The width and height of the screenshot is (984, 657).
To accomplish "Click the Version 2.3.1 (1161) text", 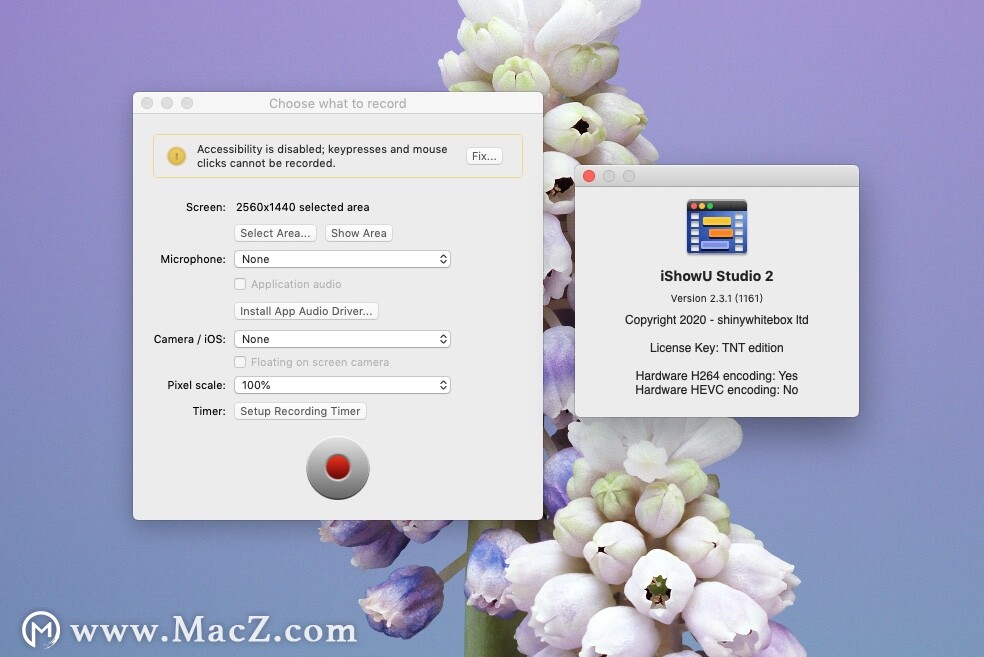I will [x=717, y=298].
